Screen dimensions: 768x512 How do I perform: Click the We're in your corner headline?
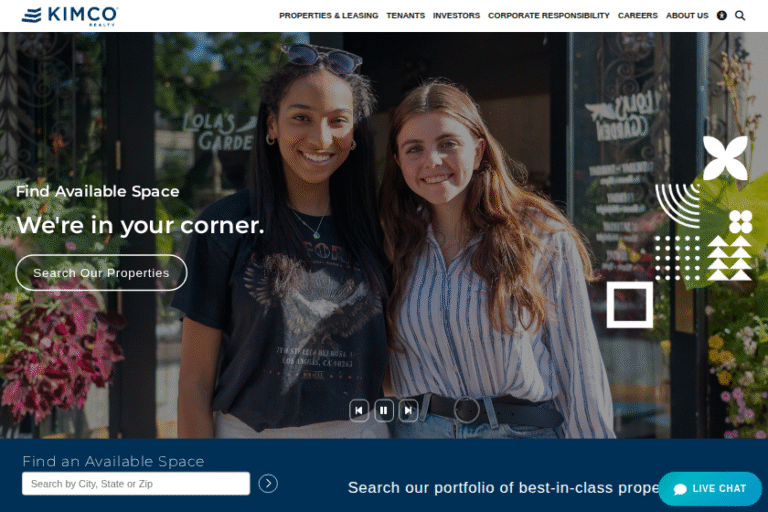pos(140,225)
